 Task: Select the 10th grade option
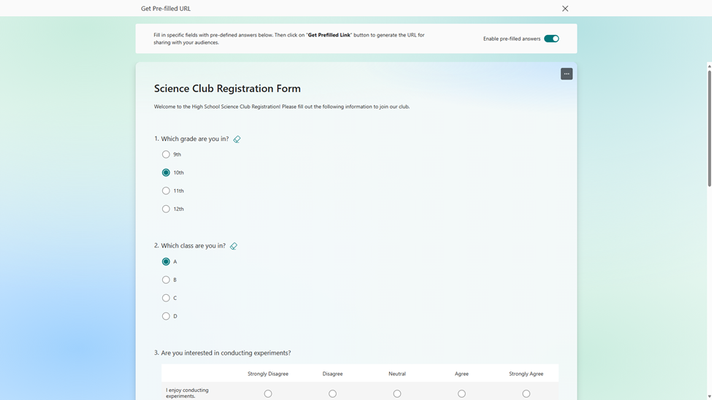(x=166, y=173)
